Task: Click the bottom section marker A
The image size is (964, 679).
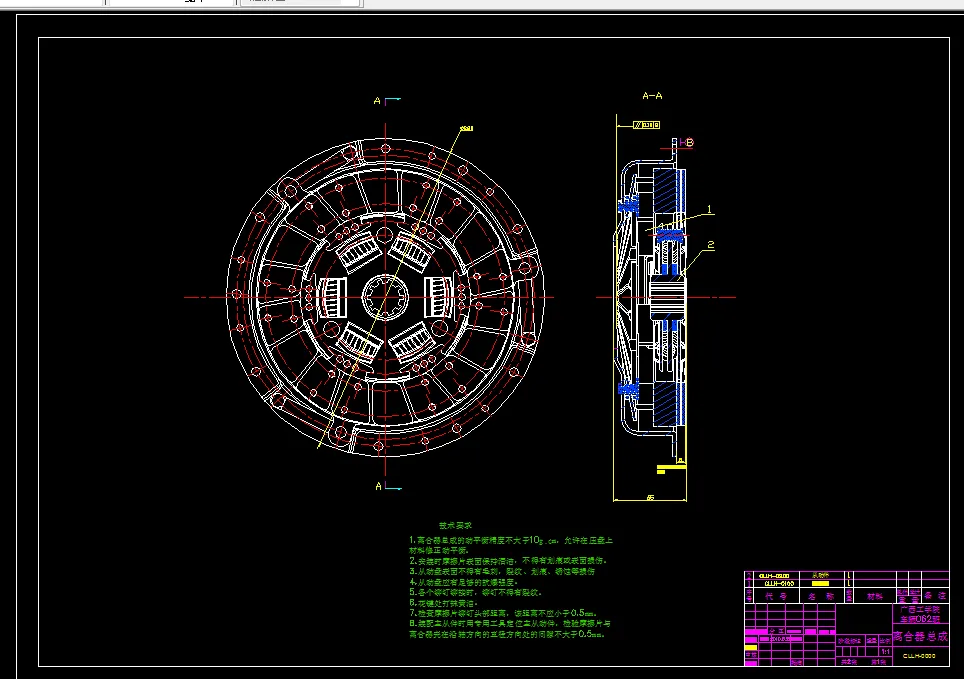Action: tap(378, 486)
